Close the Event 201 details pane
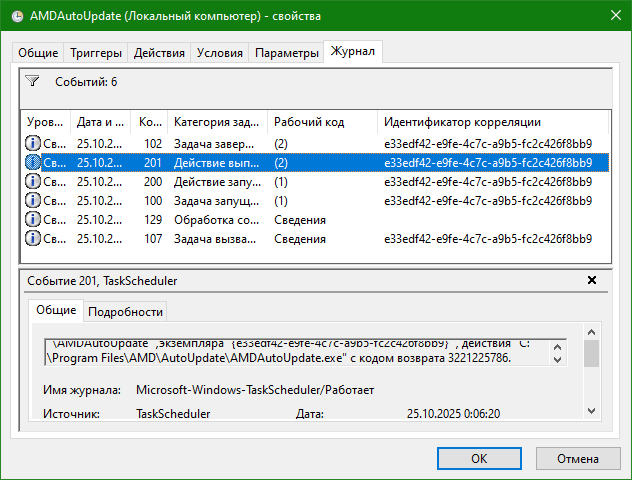 [x=592, y=280]
